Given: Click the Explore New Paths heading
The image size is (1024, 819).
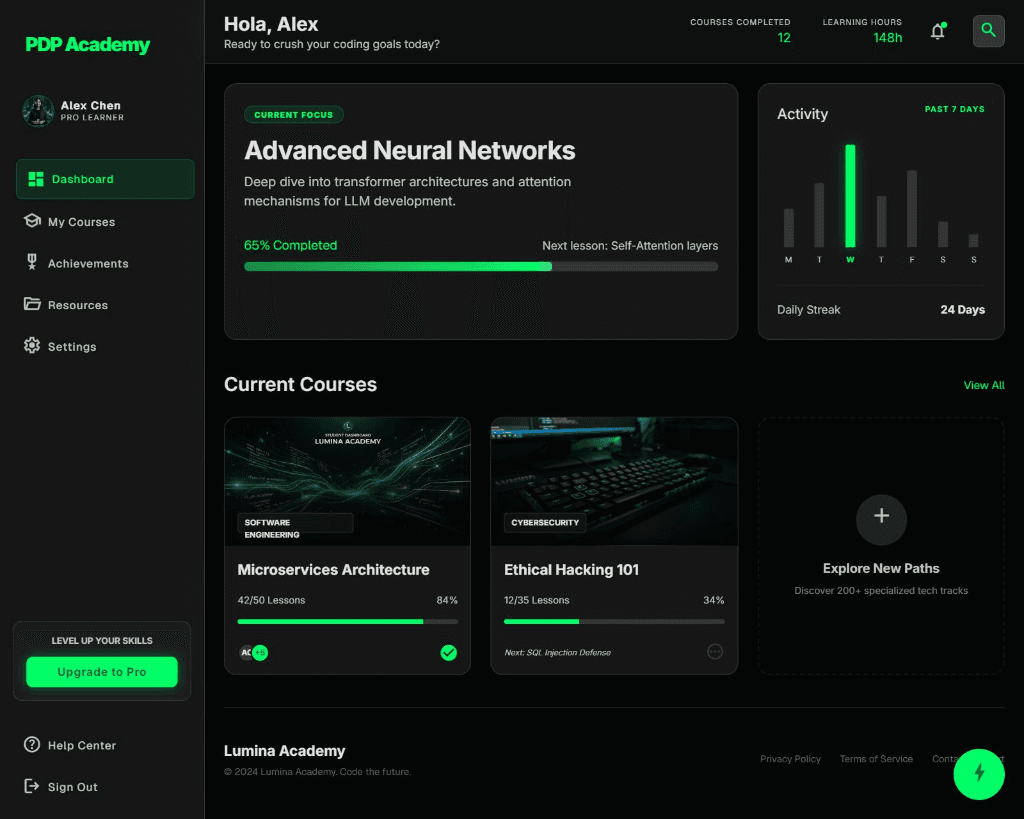Looking at the screenshot, I should tap(881, 568).
